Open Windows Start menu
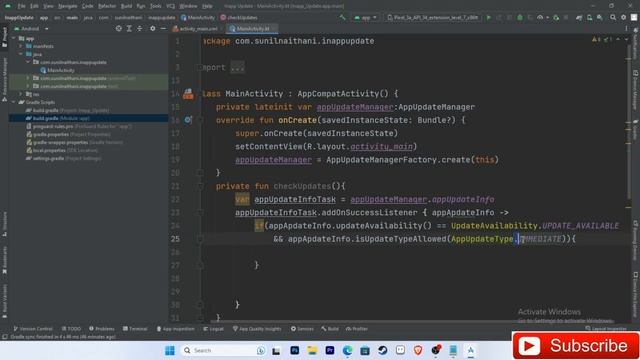 pyautogui.click(x=170, y=350)
